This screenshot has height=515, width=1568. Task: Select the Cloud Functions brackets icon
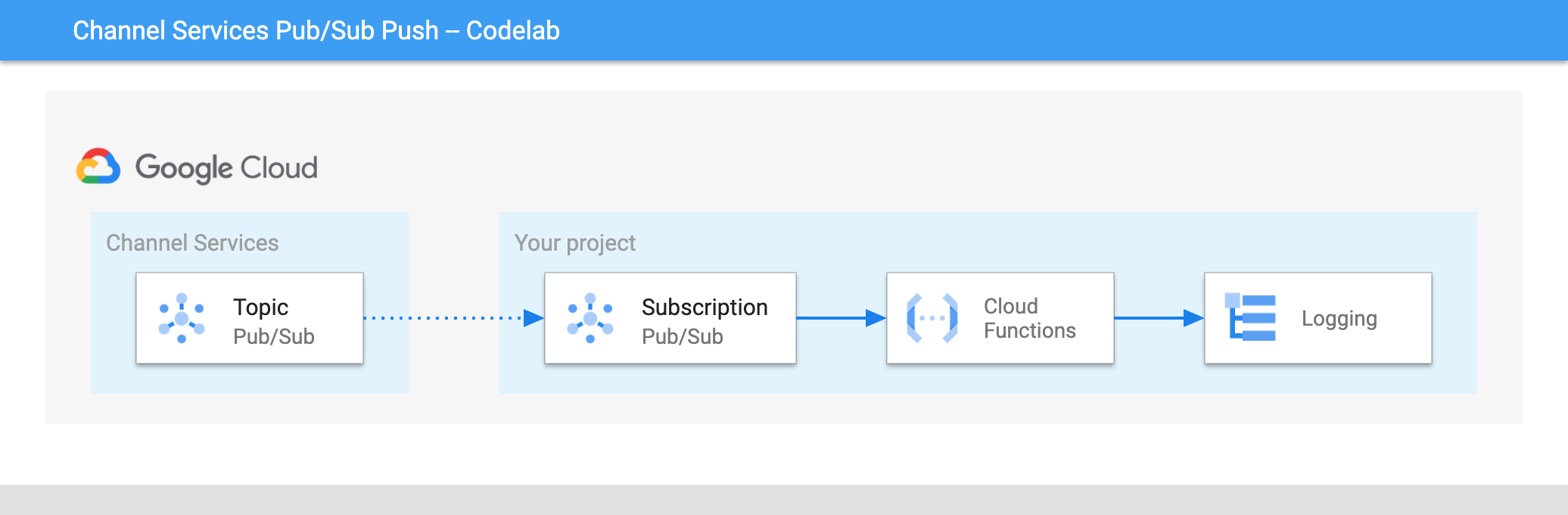tap(932, 318)
